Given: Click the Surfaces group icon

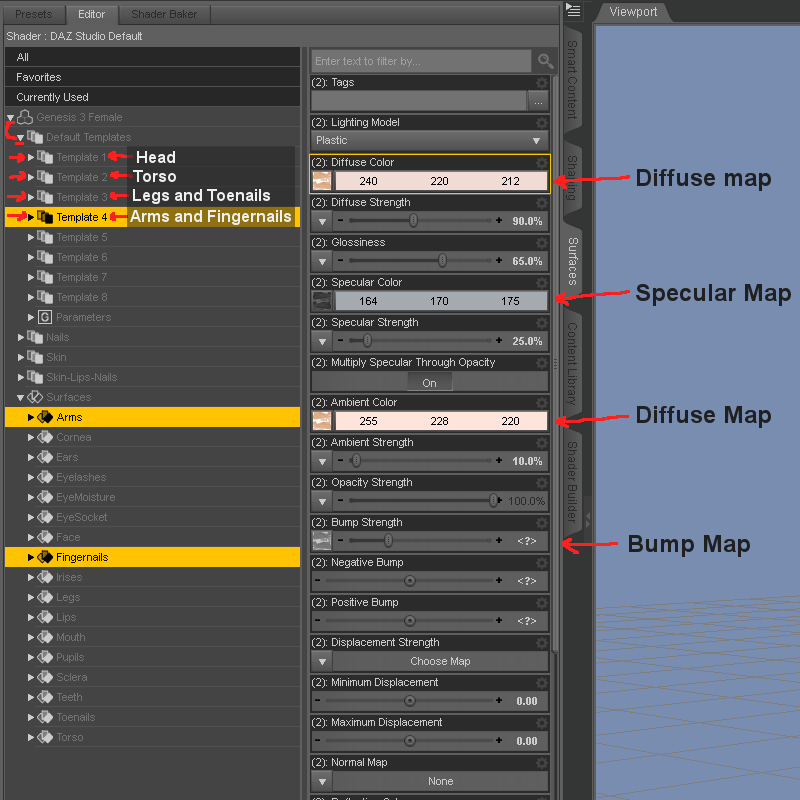Looking at the screenshot, I should [35, 397].
